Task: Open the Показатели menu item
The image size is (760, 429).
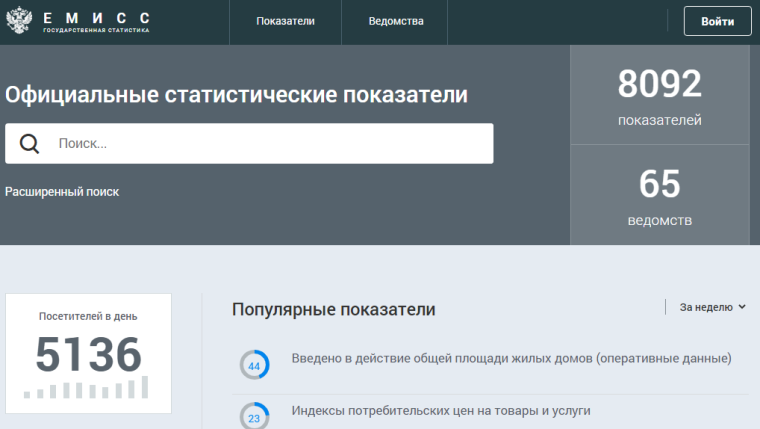Action: click(x=286, y=21)
